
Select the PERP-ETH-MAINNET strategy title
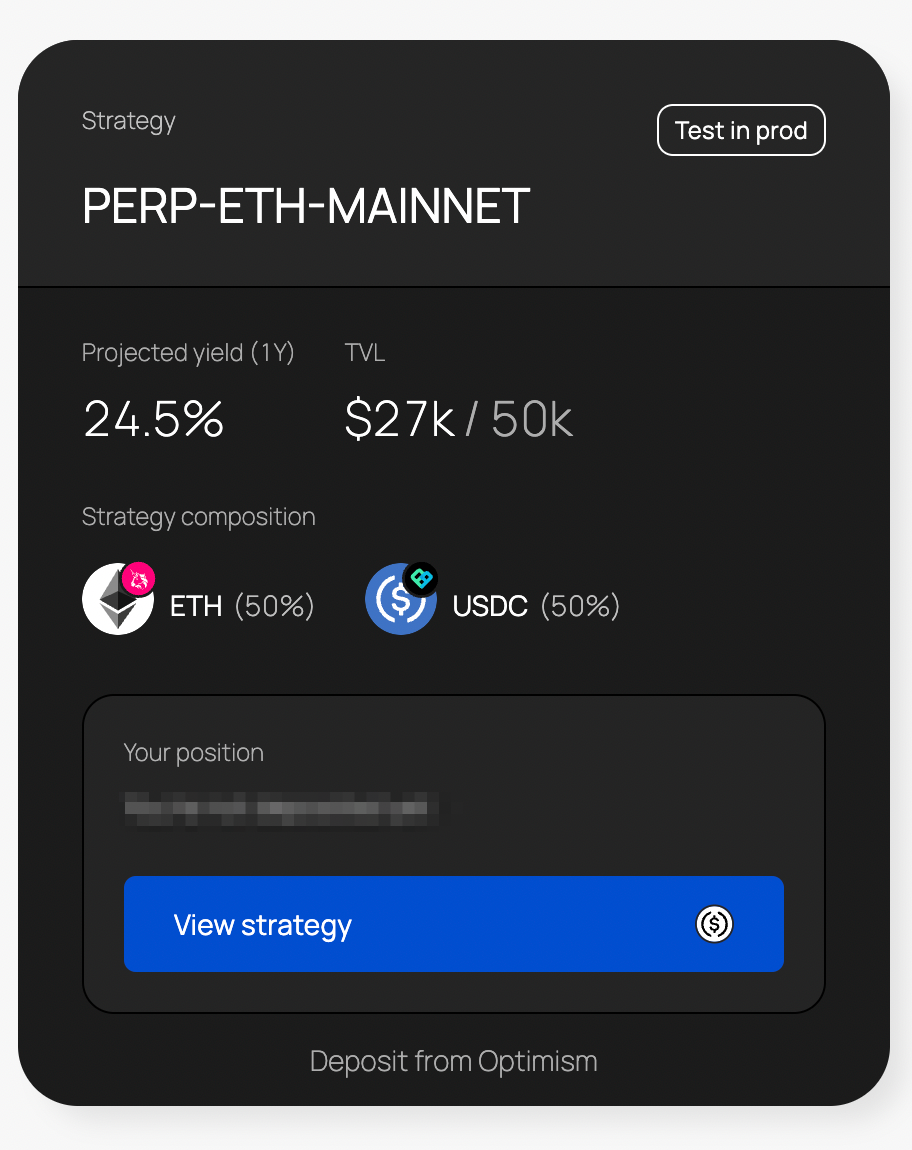306,207
